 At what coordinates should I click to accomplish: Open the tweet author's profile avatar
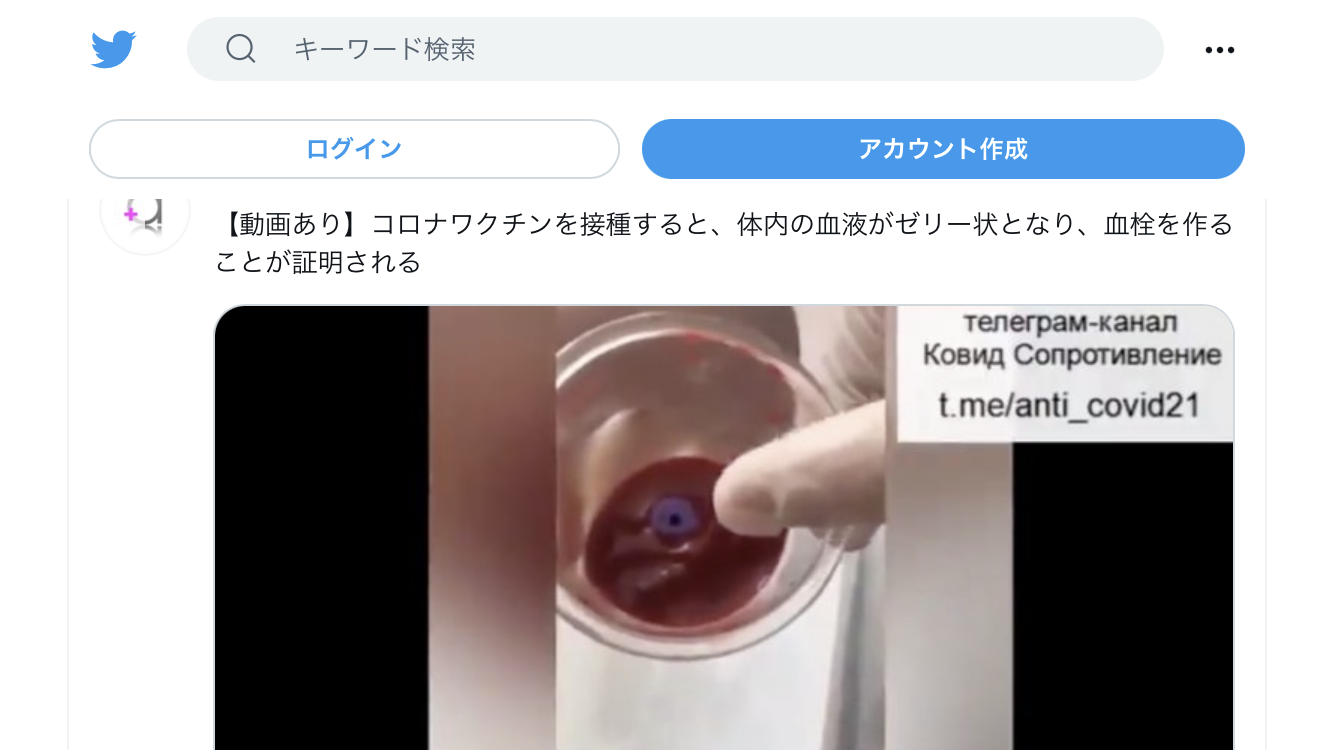point(145,213)
